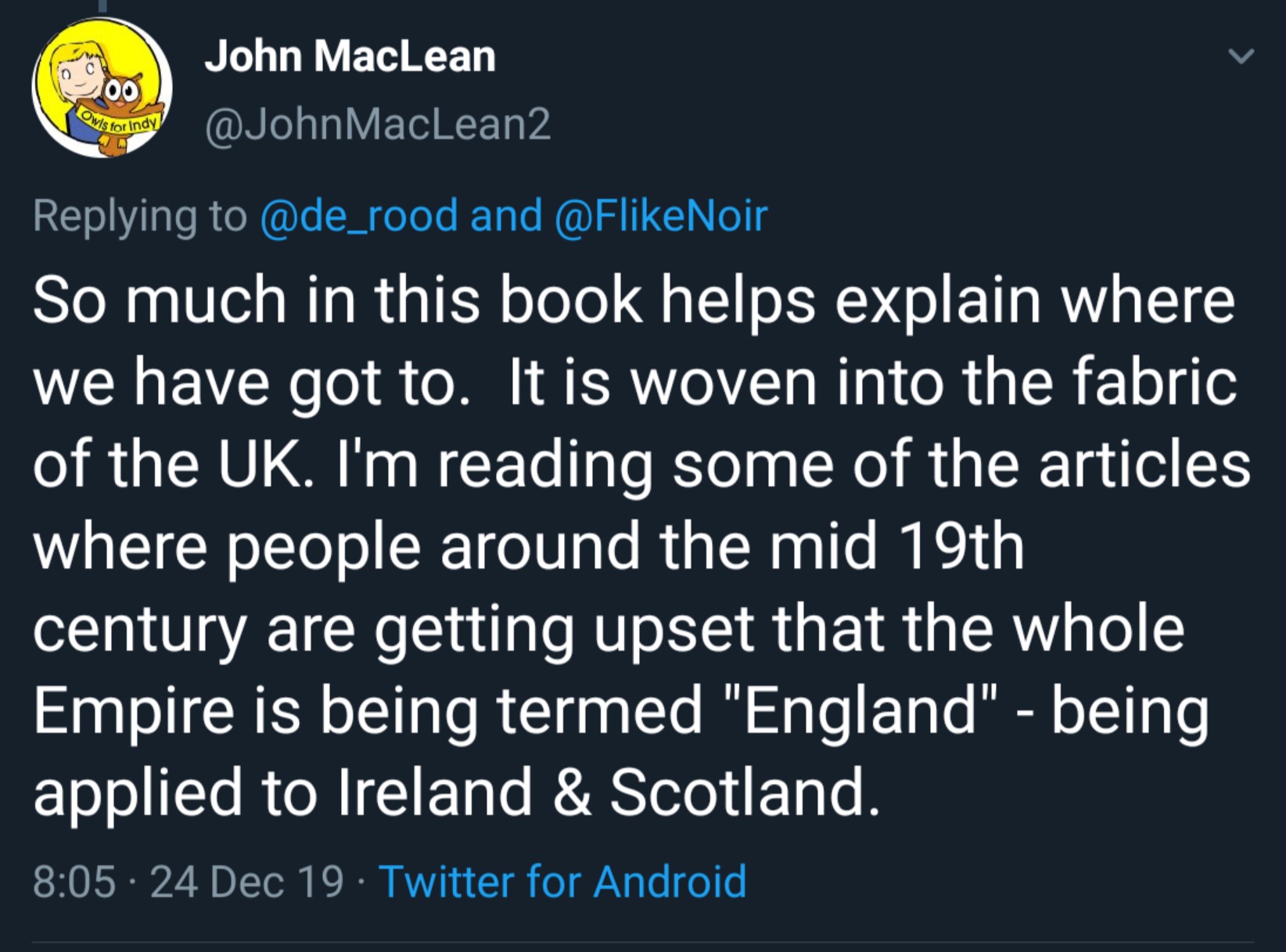Click the John MacLean display name
Viewport: 1286px width, 952px height.
click(x=350, y=57)
